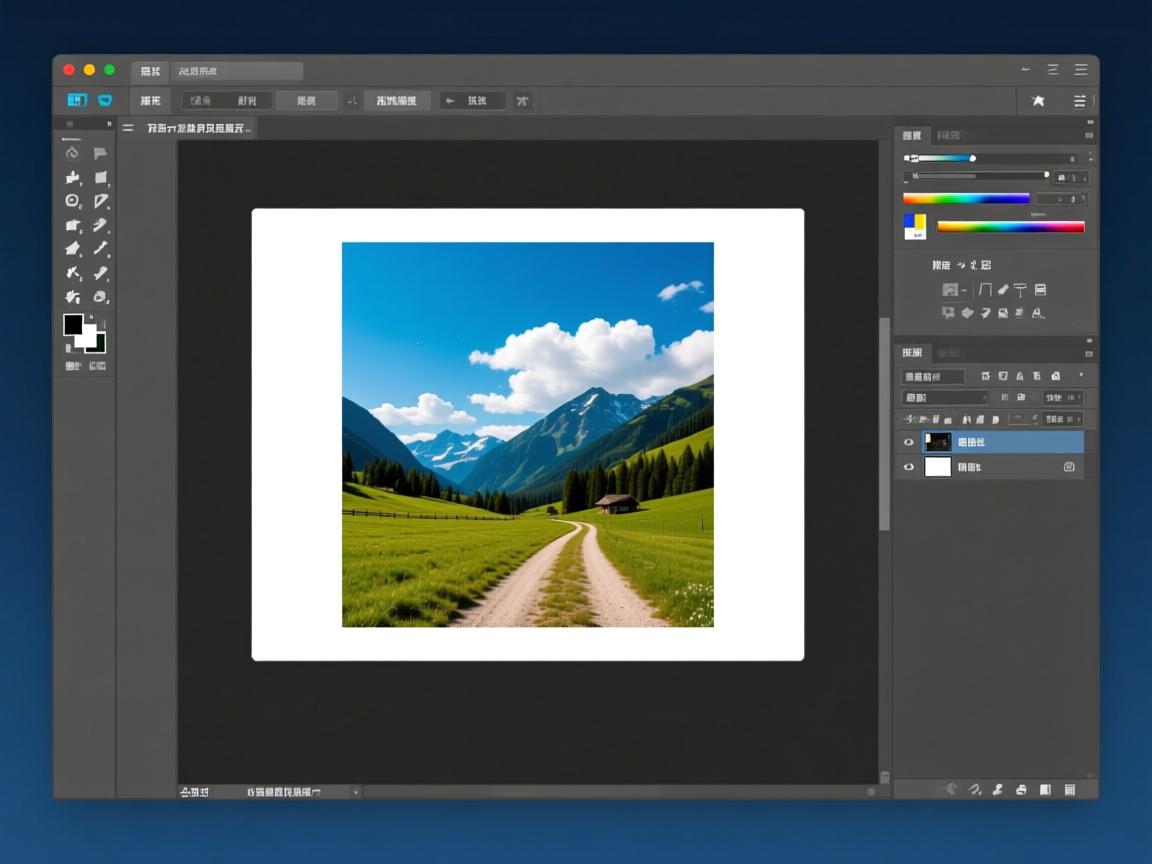Hide the selected top layer via eye icon
This screenshot has height=864, width=1152.
(x=909, y=442)
